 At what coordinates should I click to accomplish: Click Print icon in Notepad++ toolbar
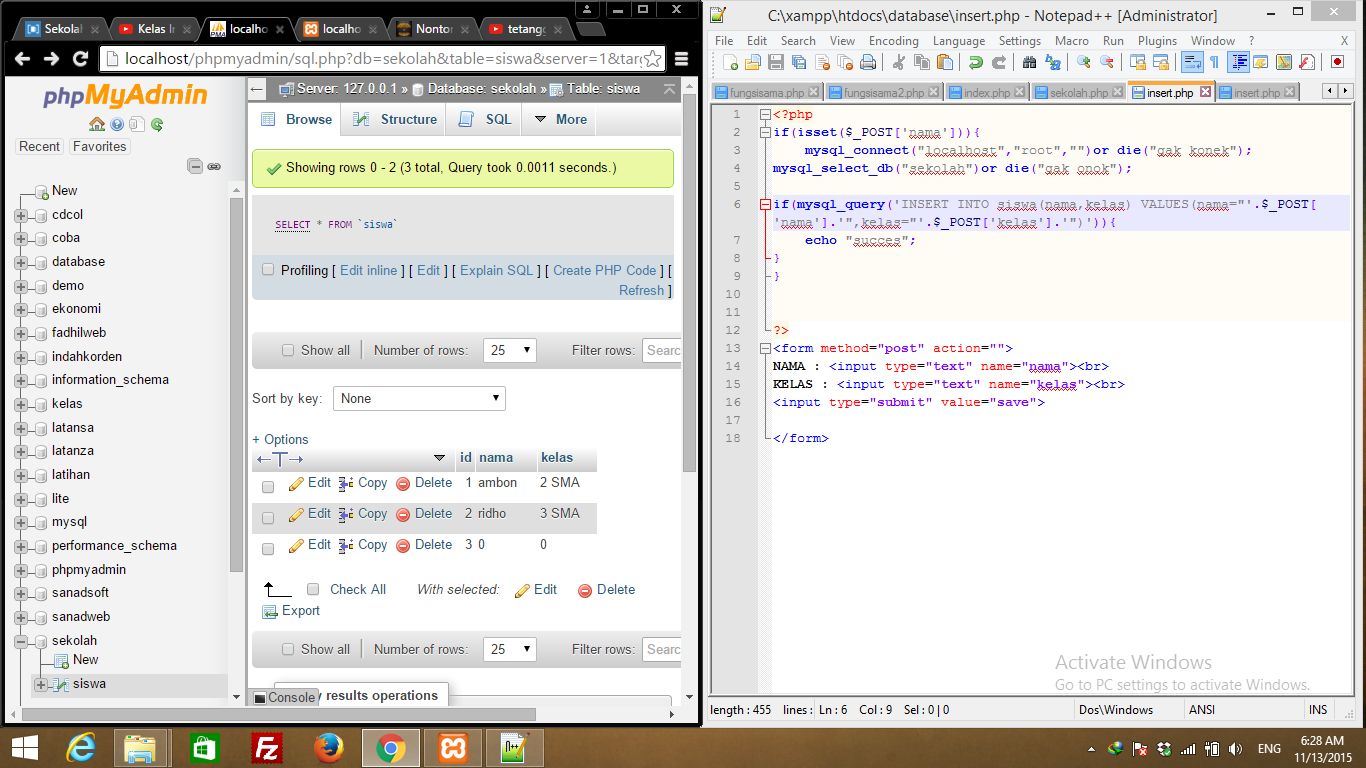868,62
